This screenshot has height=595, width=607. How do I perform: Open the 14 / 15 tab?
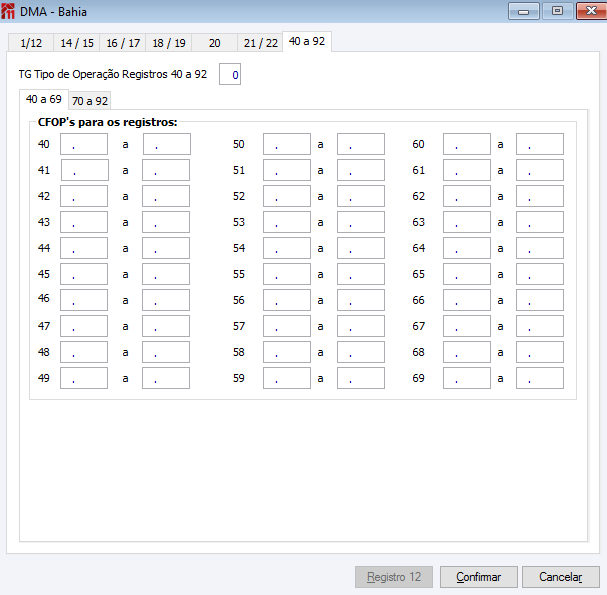click(x=77, y=43)
